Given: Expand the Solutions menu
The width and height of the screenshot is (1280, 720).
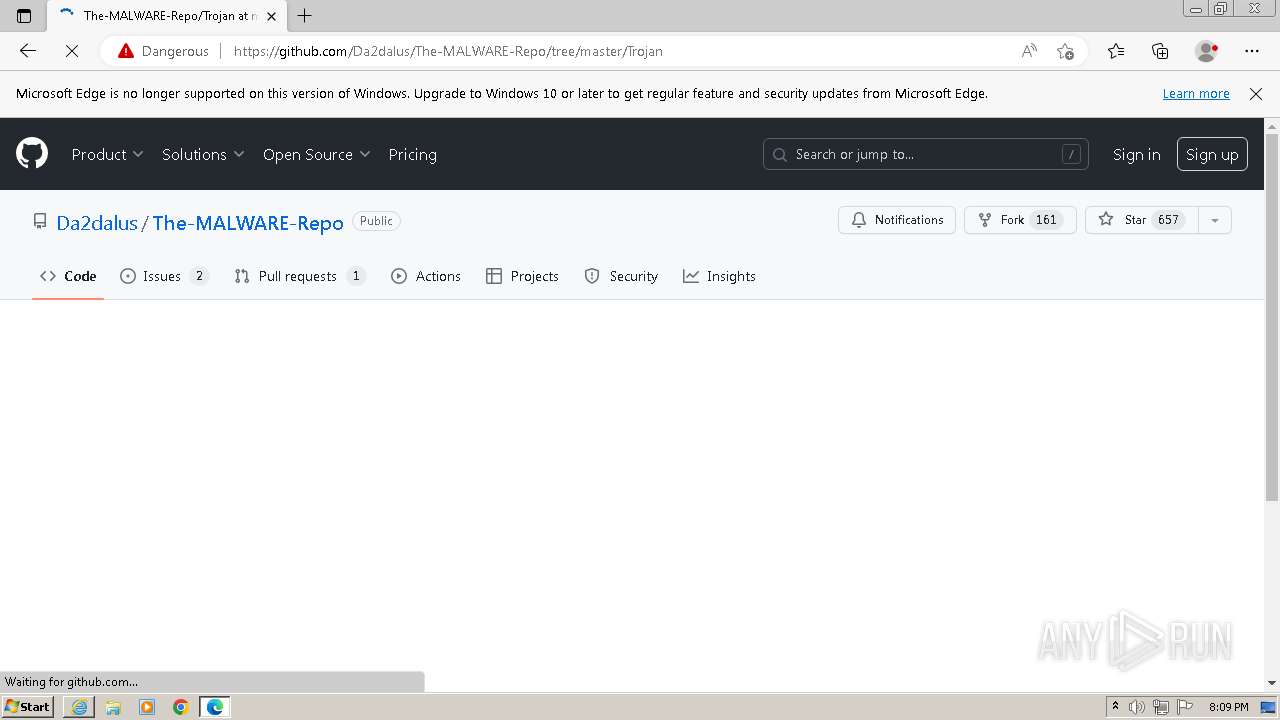Looking at the screenshot, I should coord(203,154).
